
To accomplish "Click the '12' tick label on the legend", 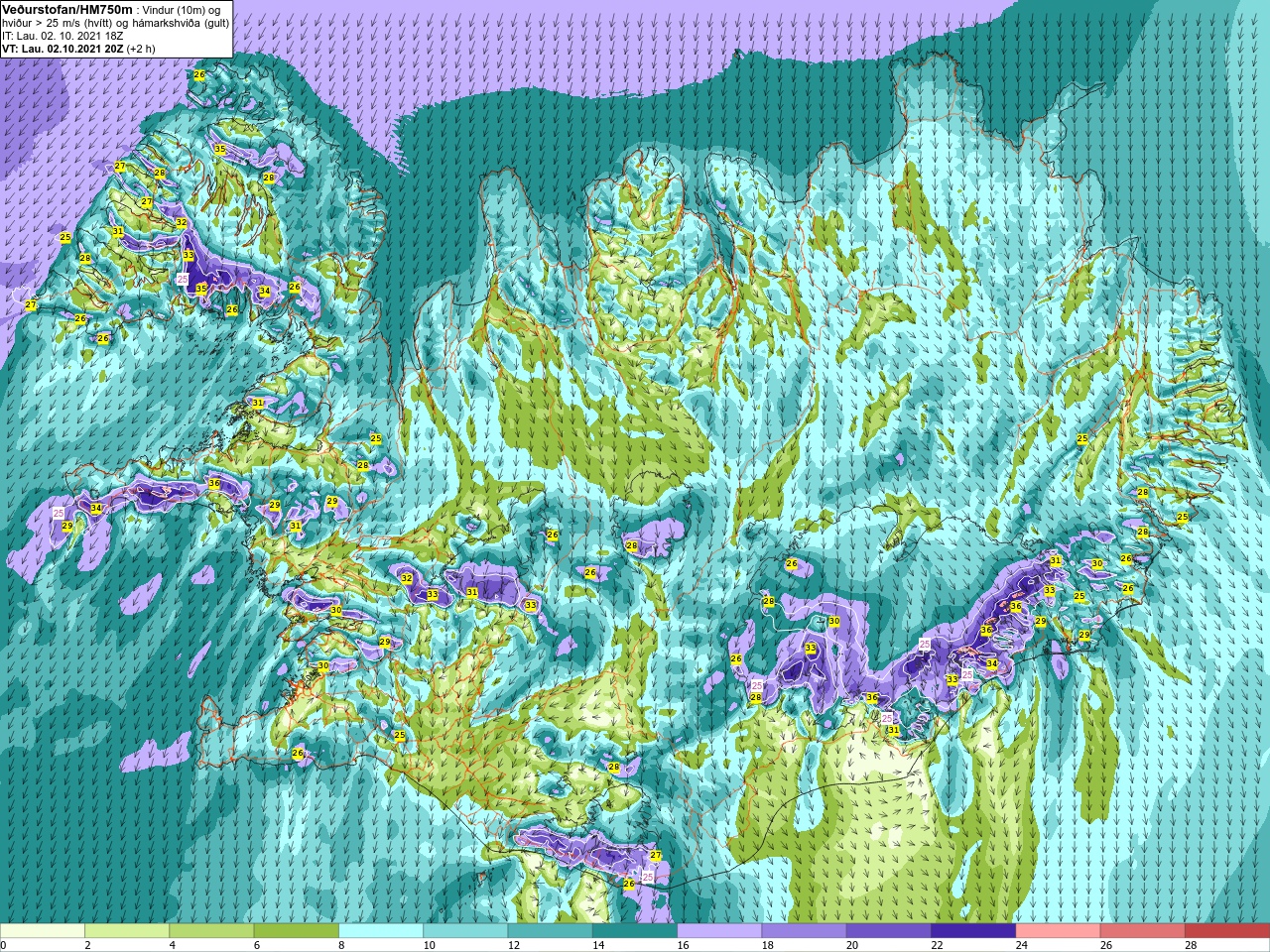I will coord(513,945).
